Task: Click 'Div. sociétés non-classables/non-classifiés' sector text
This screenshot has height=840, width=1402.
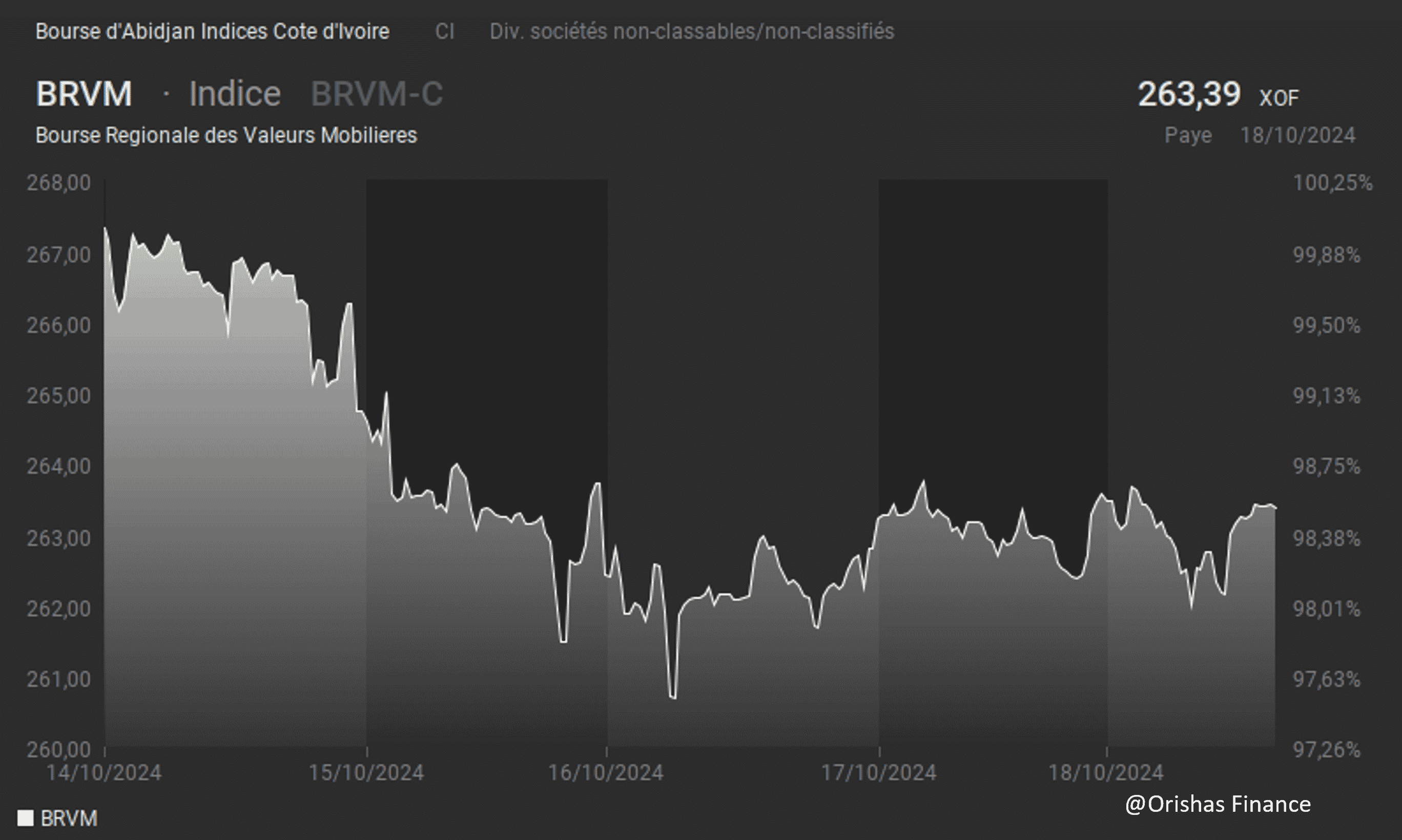Action: tap(692, 31)
